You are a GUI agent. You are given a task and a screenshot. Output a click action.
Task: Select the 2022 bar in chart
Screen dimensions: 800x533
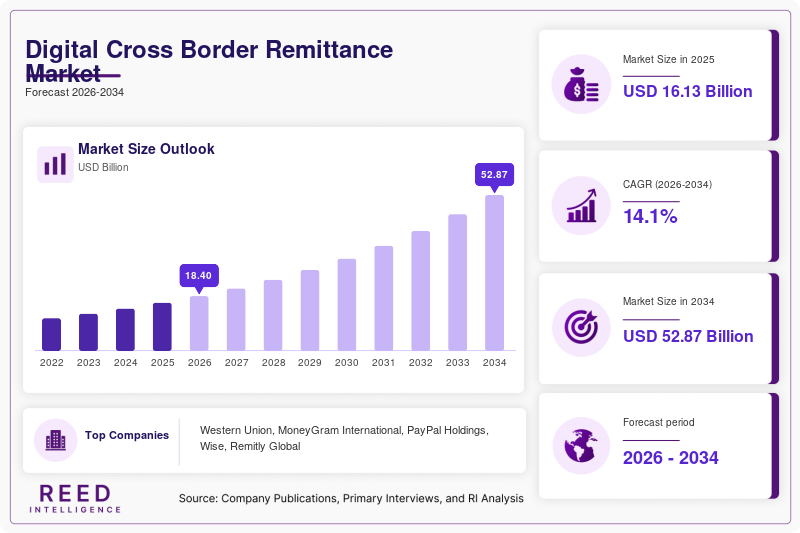tap(52, 335)
